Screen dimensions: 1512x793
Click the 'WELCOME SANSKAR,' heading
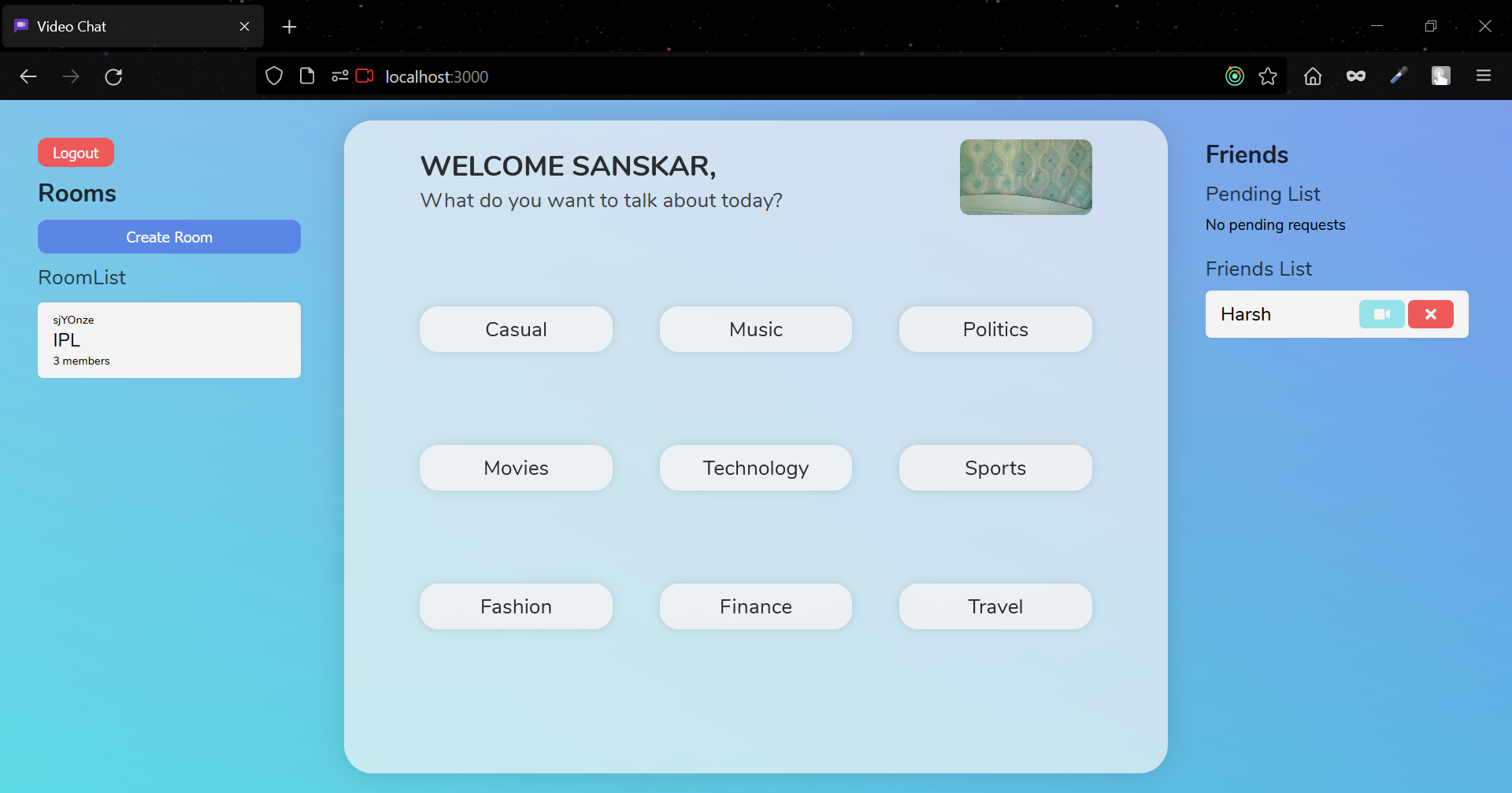click(x=569, y=166)
